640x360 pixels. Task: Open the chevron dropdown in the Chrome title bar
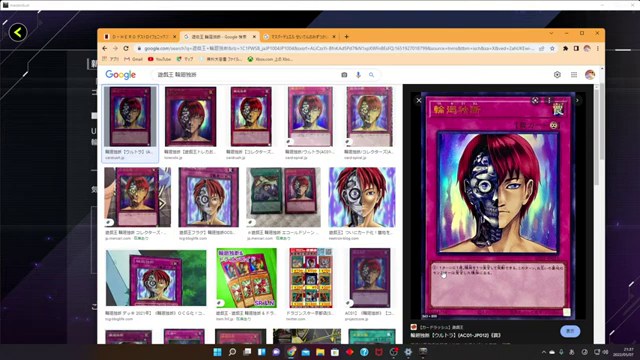551,33
